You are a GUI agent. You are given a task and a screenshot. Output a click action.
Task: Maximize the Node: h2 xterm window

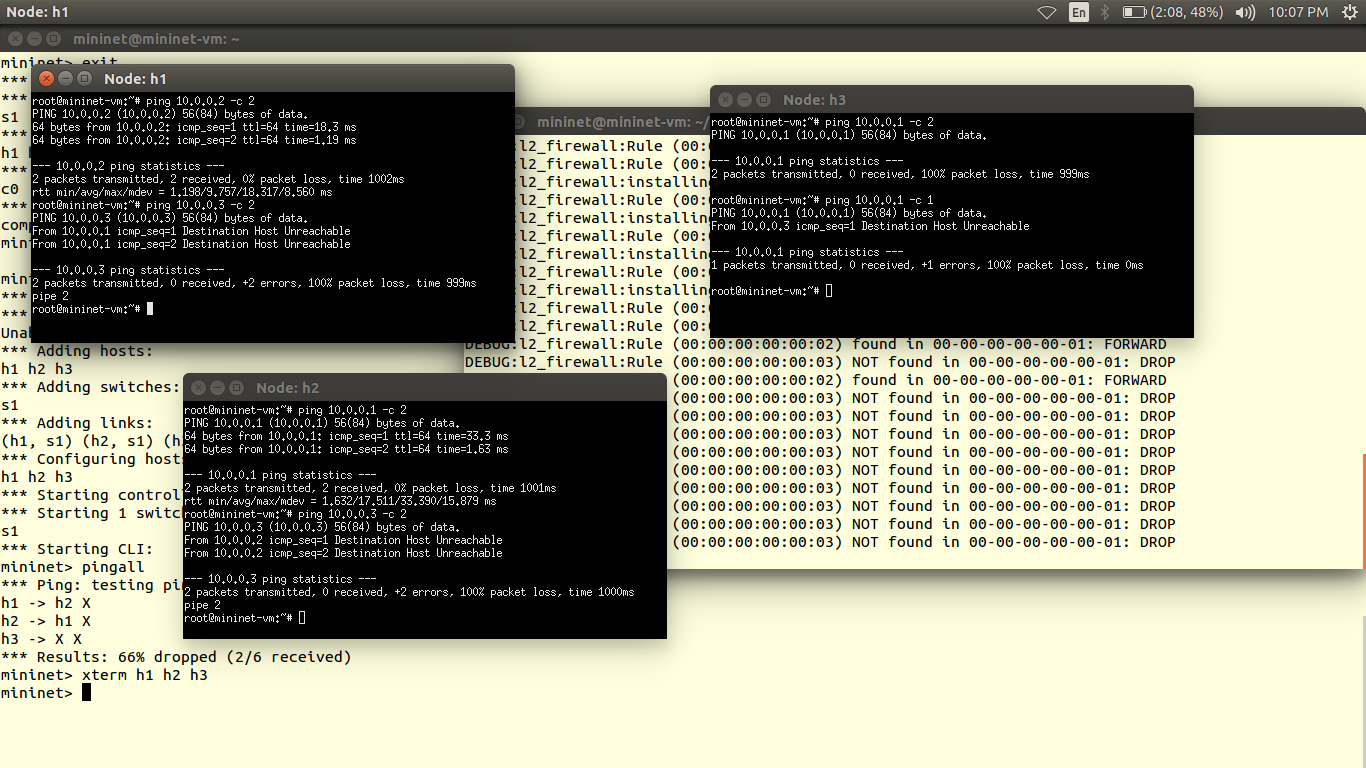tap(238, 387)
